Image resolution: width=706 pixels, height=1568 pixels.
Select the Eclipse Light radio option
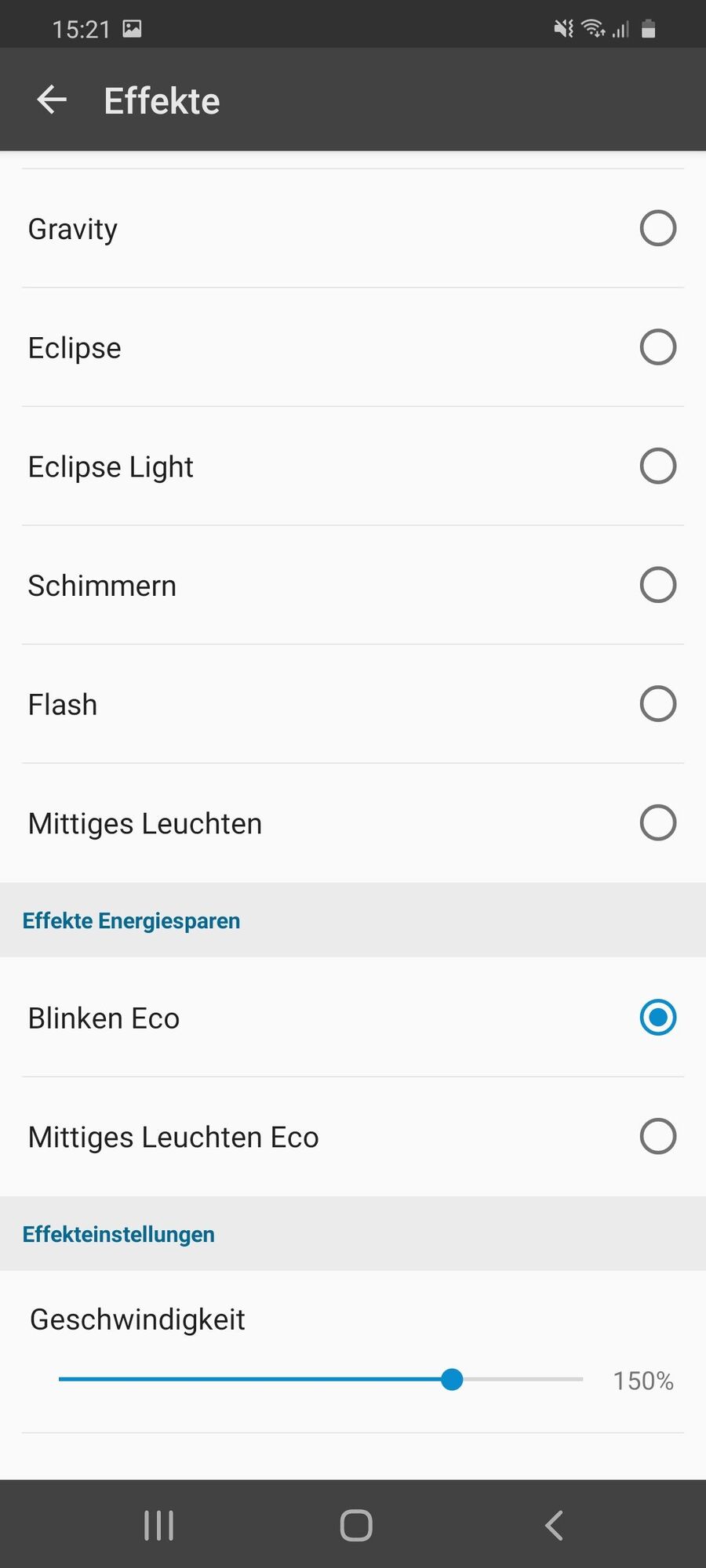[x=658, y=466]
